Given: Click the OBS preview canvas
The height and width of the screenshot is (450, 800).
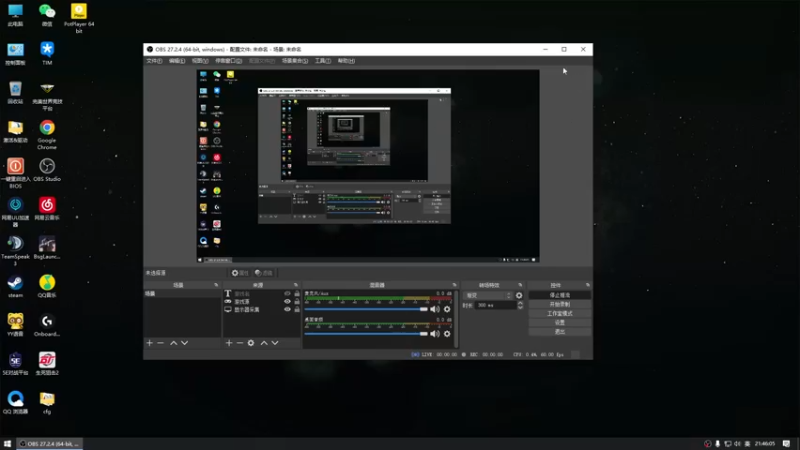Looking at the screenshot, I should click(x=368, y=166).
